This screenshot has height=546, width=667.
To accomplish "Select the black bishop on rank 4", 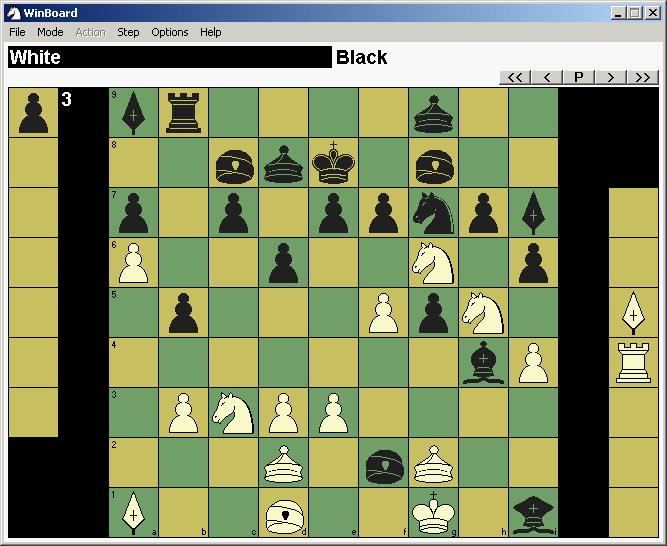I will [x=483, y=362].
